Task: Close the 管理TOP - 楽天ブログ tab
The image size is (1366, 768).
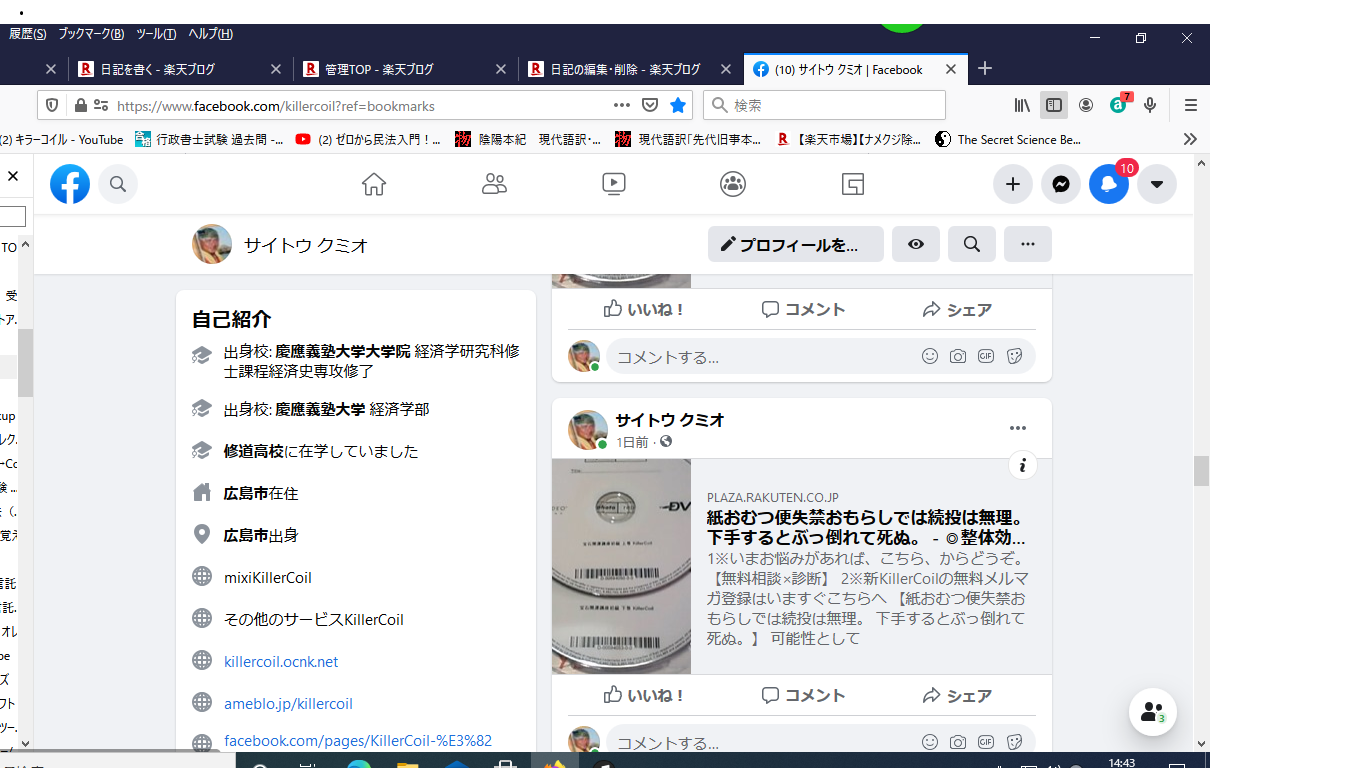Action: point(502,69)
